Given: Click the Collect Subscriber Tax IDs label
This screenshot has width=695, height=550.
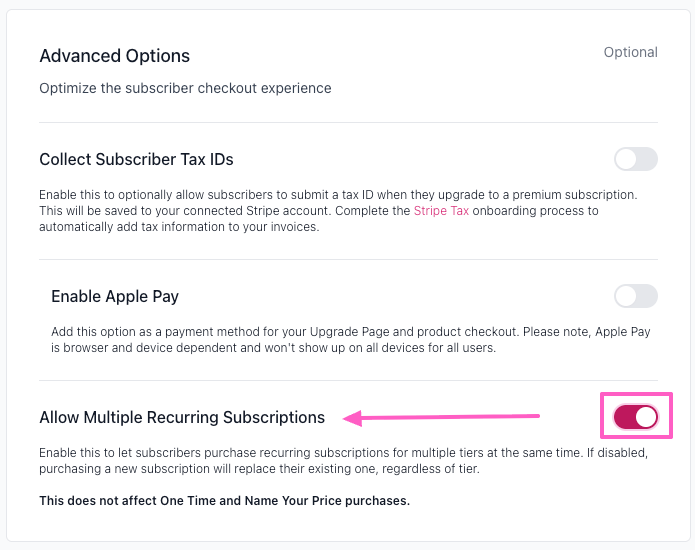Looking at the screenshot, I should (x=136, y=159).
